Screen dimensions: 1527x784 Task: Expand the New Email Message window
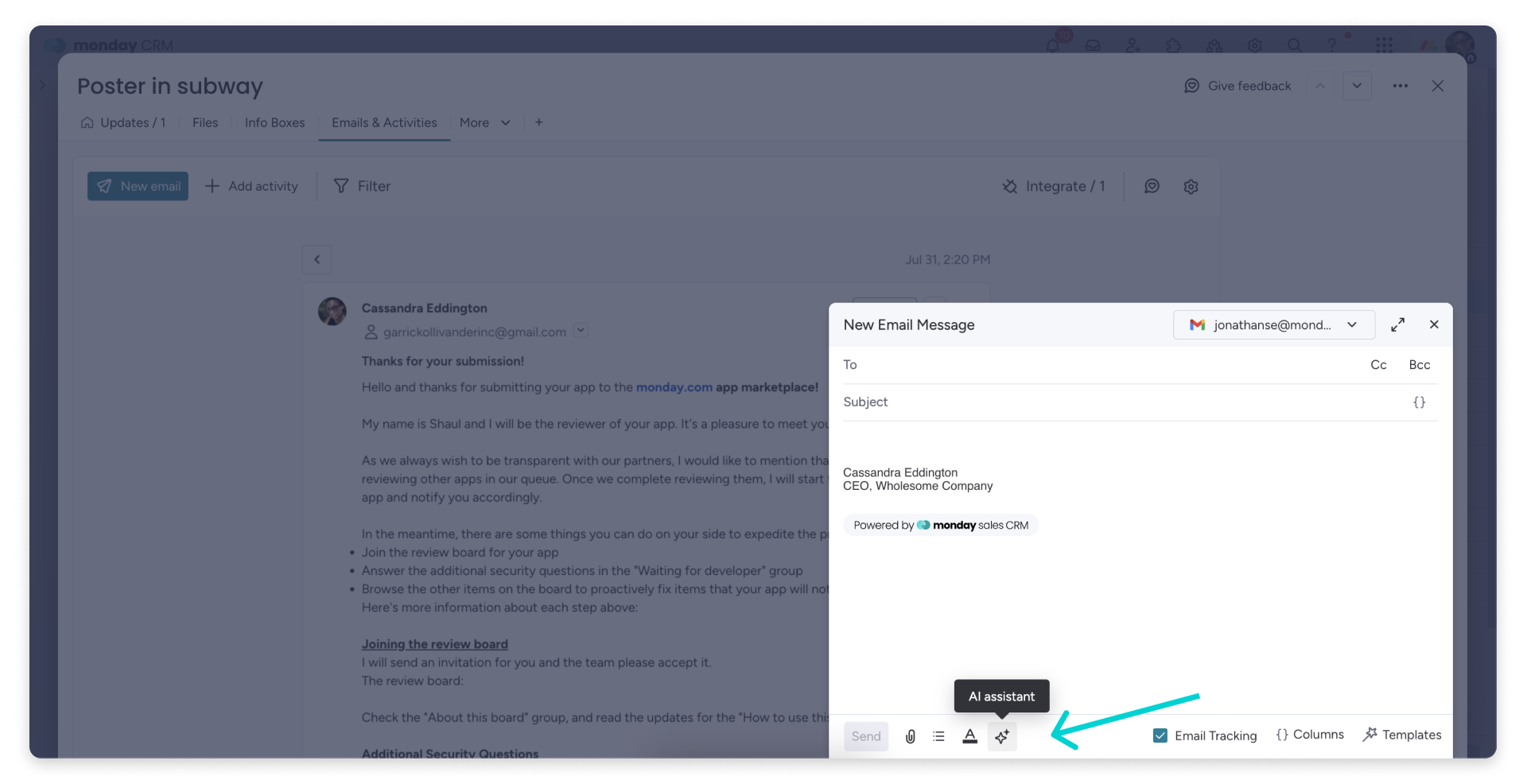coord(1397,324)
